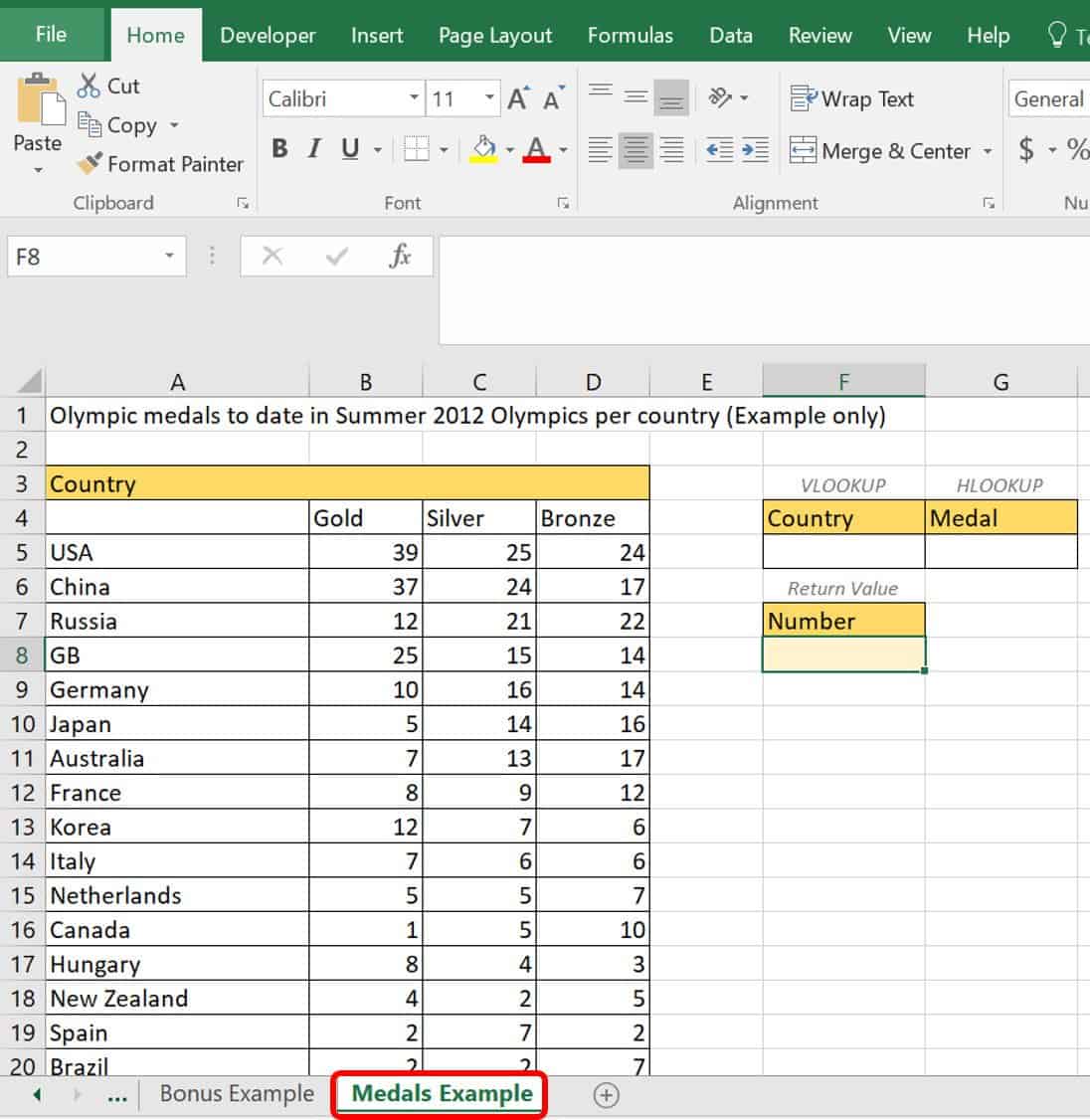
Task: Switch to the Insert tab
Action: coord(377,35)
